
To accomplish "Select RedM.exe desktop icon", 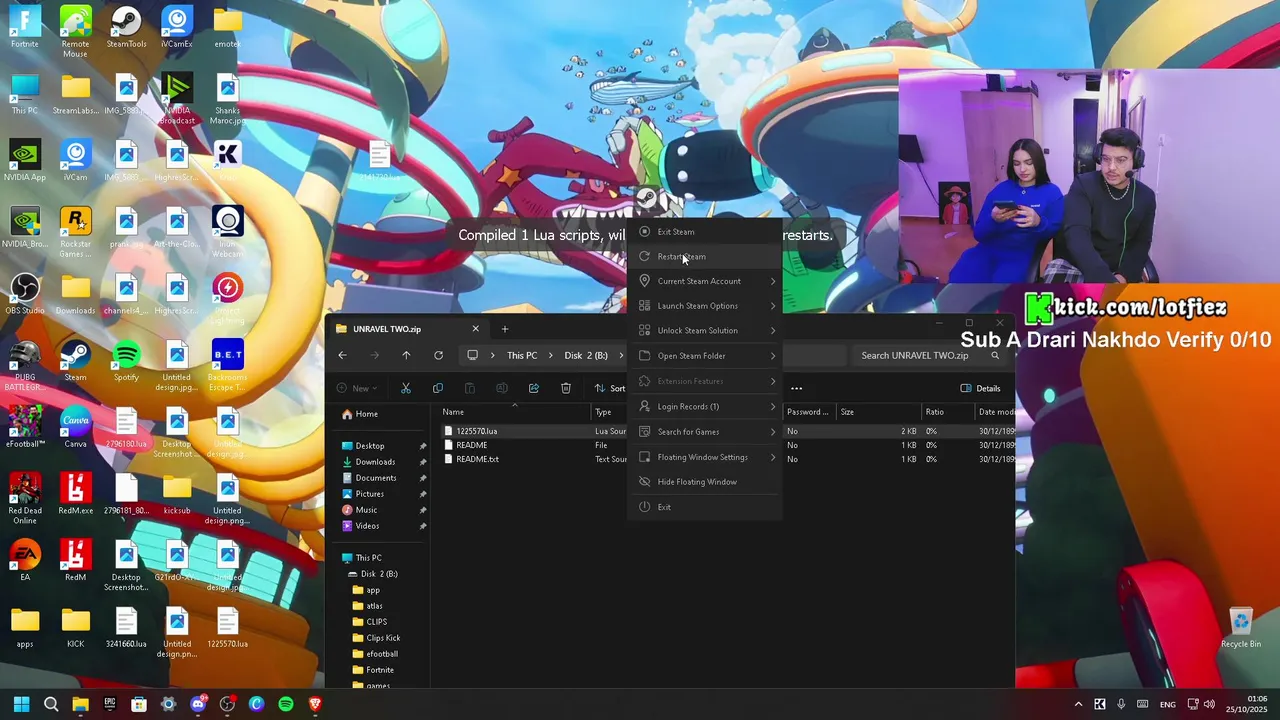I will coord(75,494).
